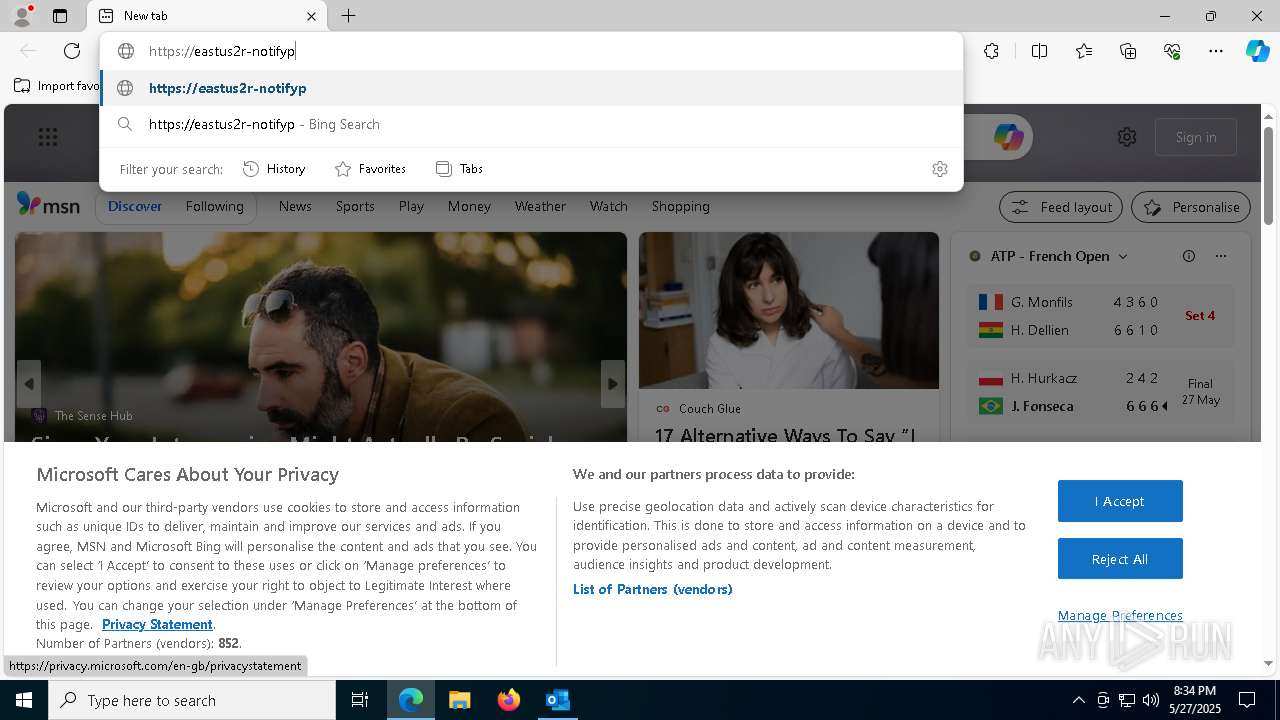Open the Couch Glue article thumbnail
This screenshot has height=720, width=1280.
click(x=789, y=311)
